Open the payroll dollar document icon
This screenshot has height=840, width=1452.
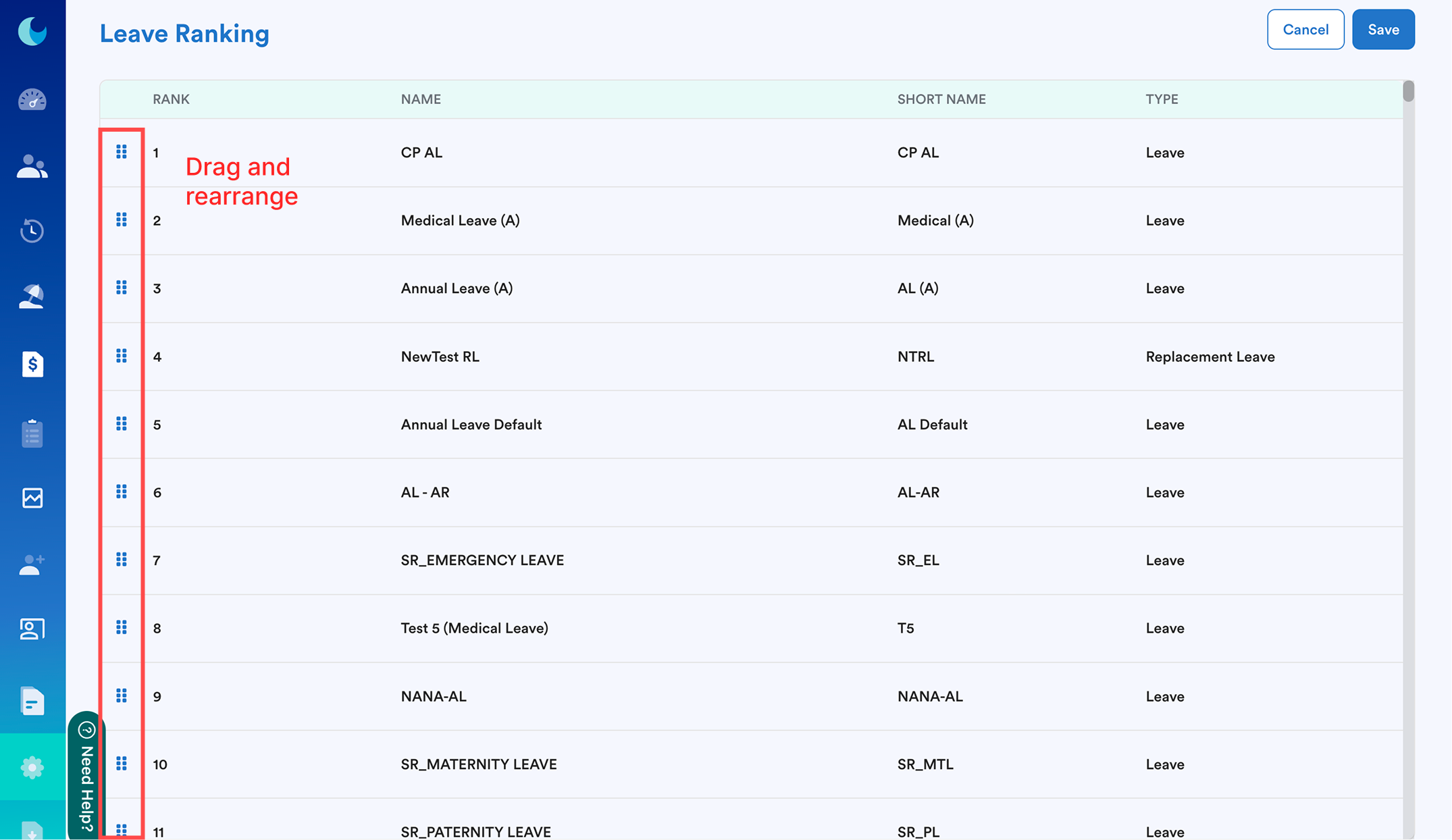coord(32,364)
